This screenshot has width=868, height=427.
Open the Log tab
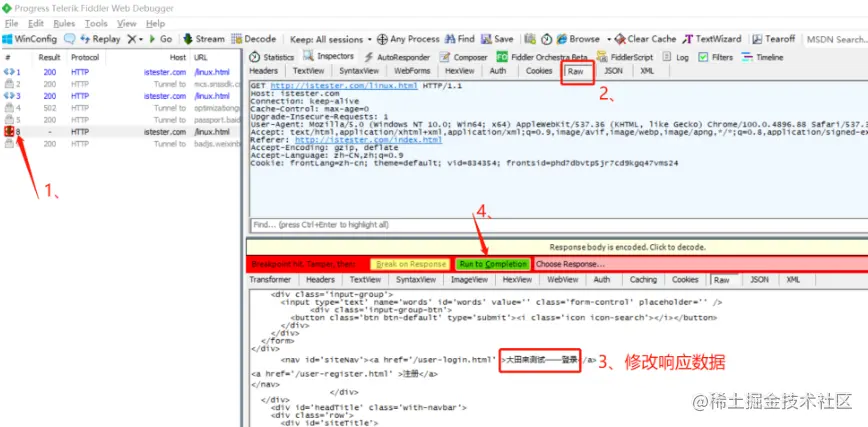coord(676,57)
